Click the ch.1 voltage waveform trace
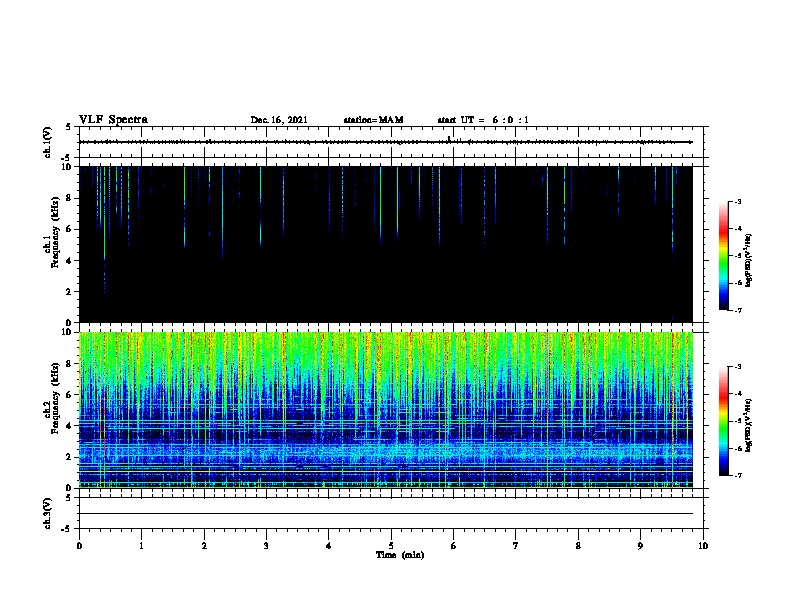Image resolution: width=792 pixels, height=612 pixels. (385, 142)
